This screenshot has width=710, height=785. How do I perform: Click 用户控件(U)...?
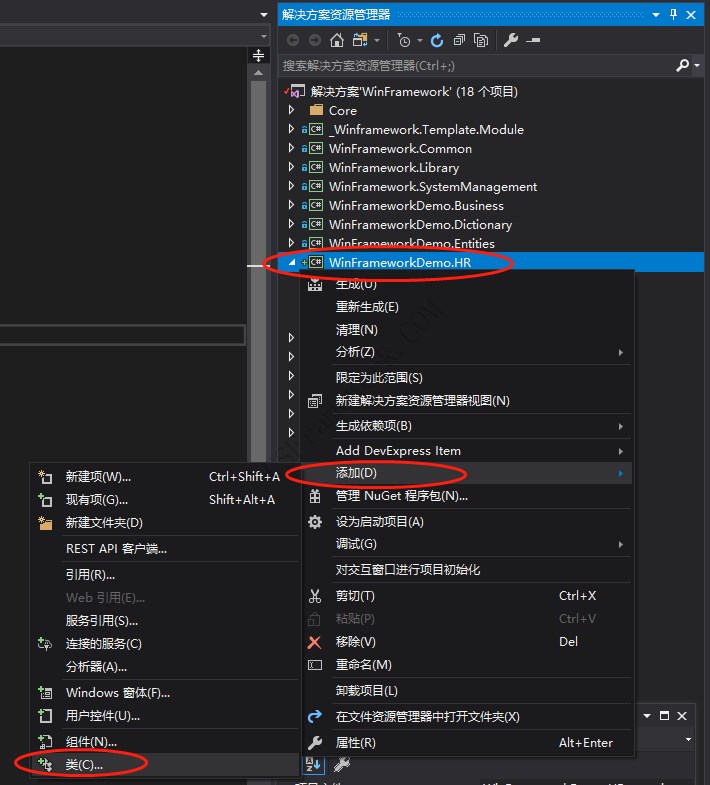(x=165, y=716)
